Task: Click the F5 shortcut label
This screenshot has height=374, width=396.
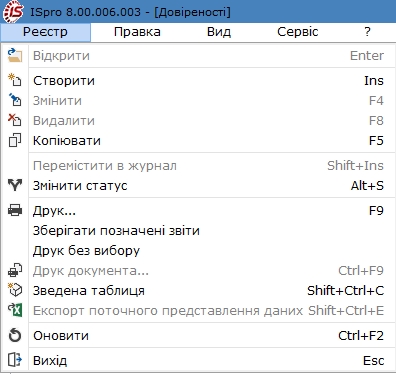Action: (376, 141)
